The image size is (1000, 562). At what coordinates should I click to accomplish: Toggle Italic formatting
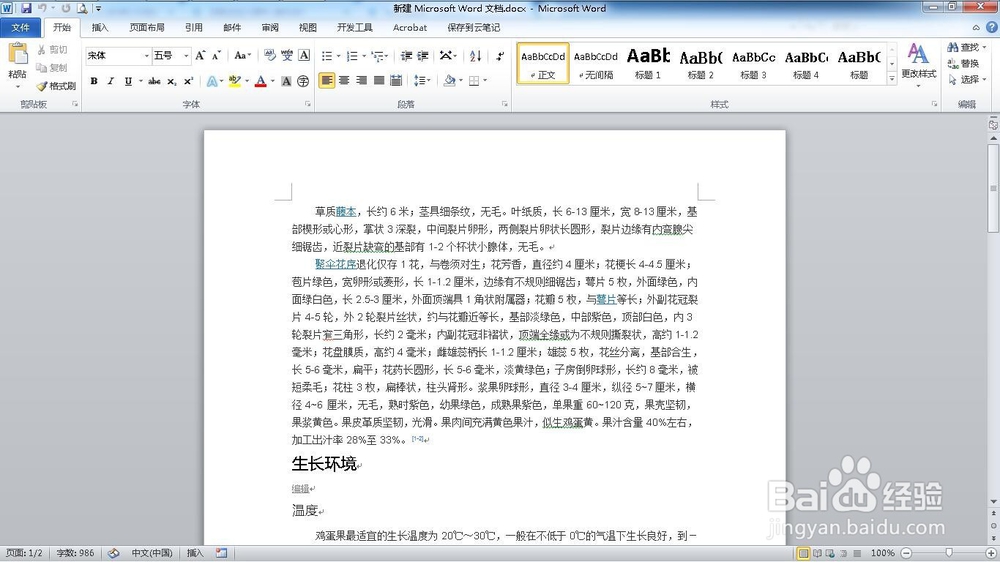point(110,81)
